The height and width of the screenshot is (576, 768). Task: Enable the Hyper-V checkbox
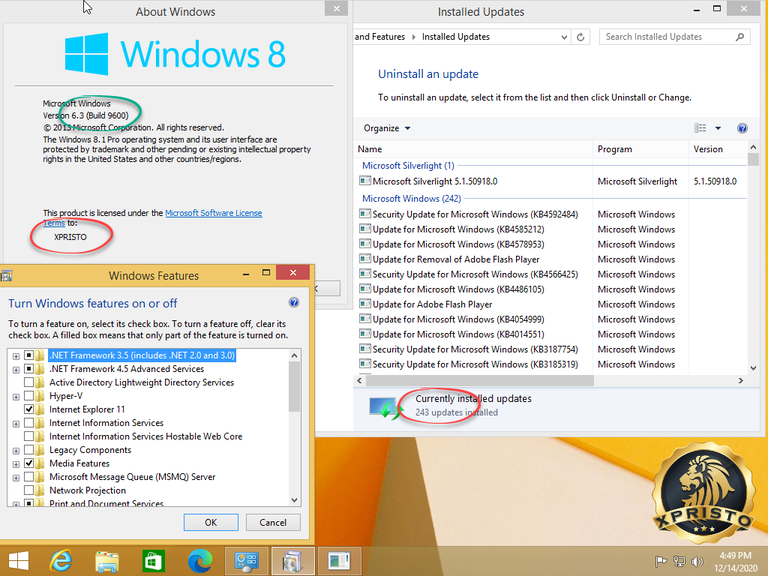pyautogui.click(x=29, y=396)
